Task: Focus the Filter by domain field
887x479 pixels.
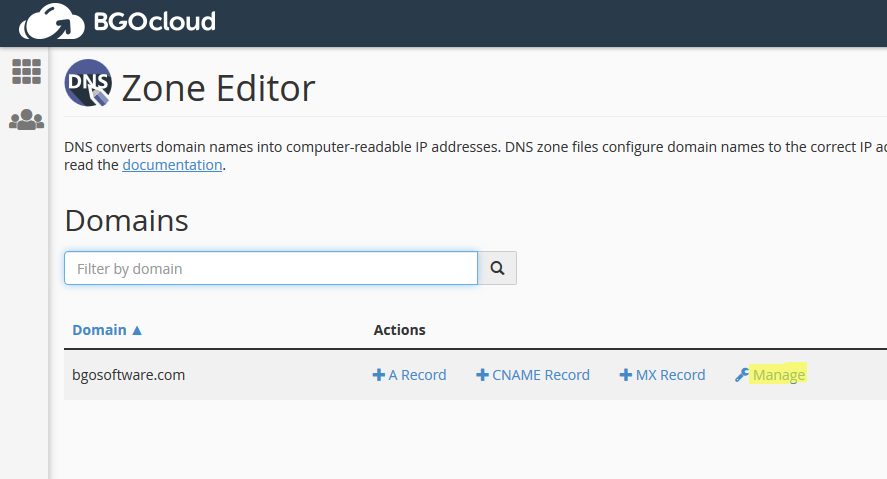Action: [271, 268]
